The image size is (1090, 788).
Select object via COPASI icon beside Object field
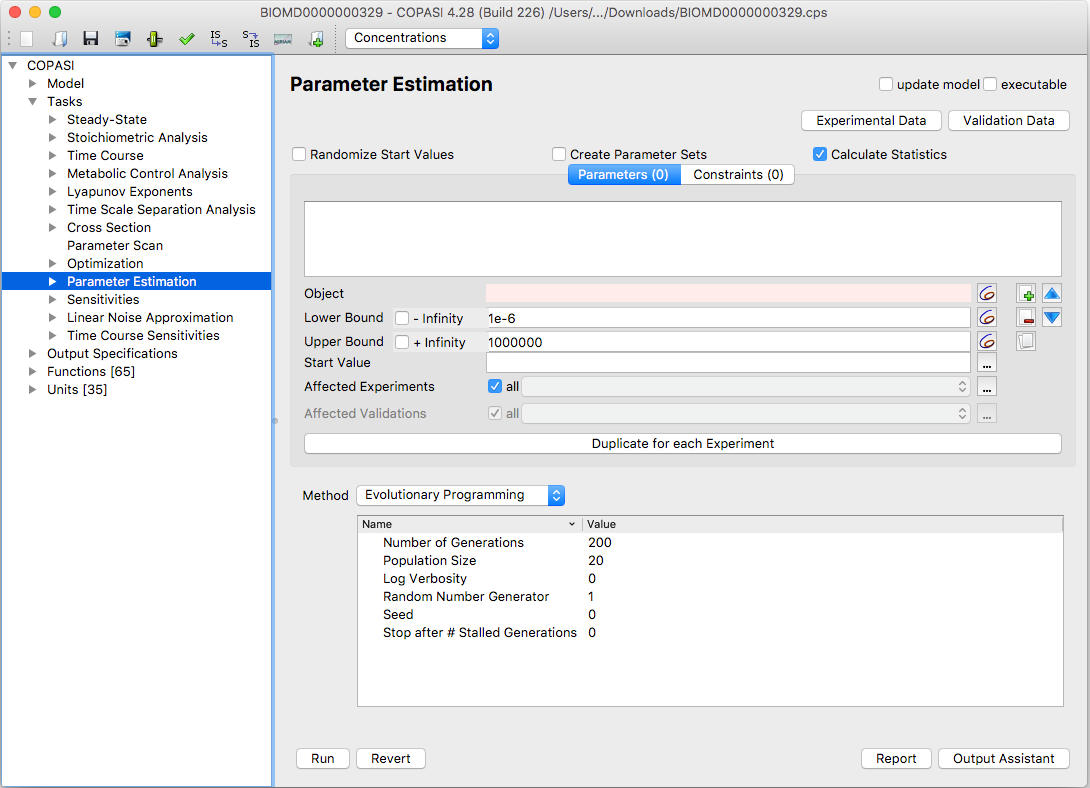pos(987,293)
